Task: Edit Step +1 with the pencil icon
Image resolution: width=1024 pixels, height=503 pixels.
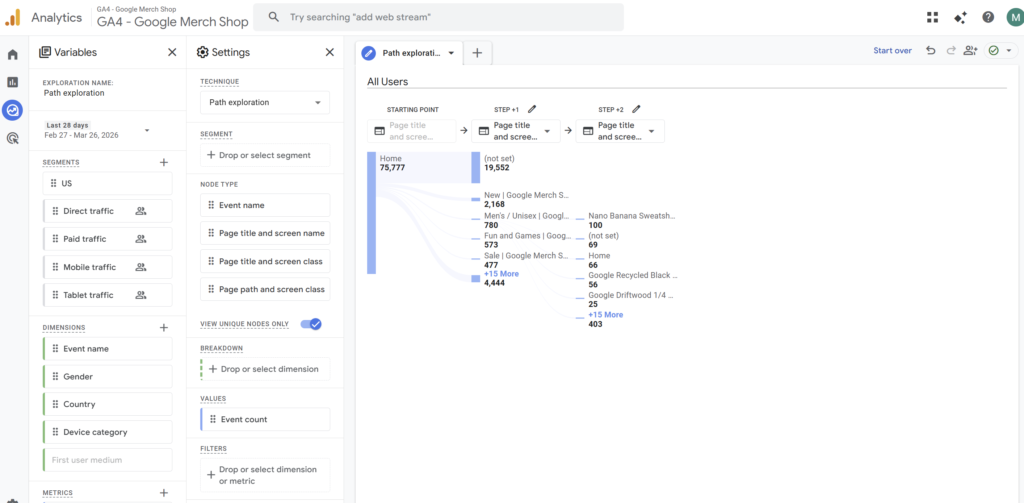Action: coord(532,109)
